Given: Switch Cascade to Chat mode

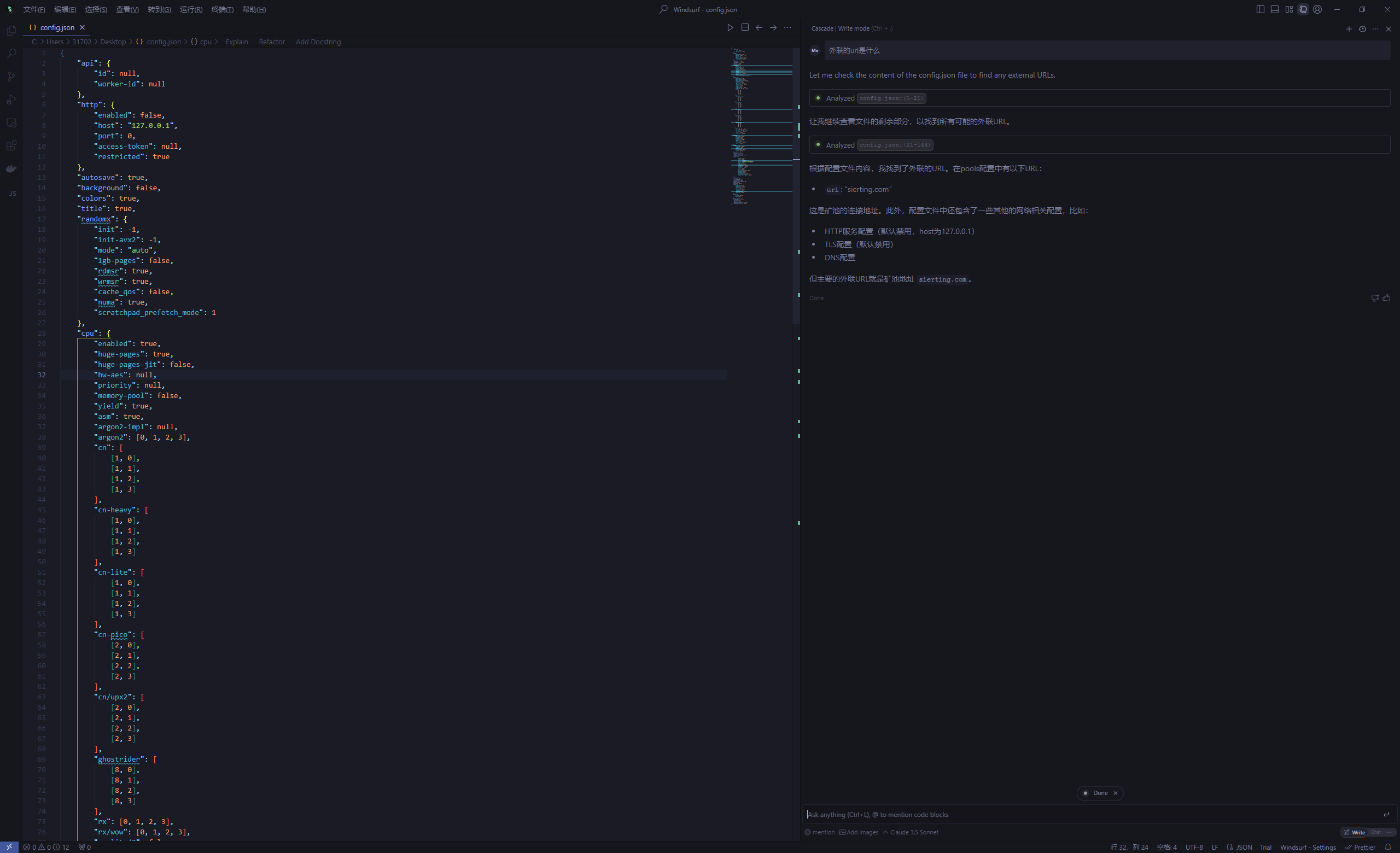Looking at the screenshot, I should [1375, 832].
